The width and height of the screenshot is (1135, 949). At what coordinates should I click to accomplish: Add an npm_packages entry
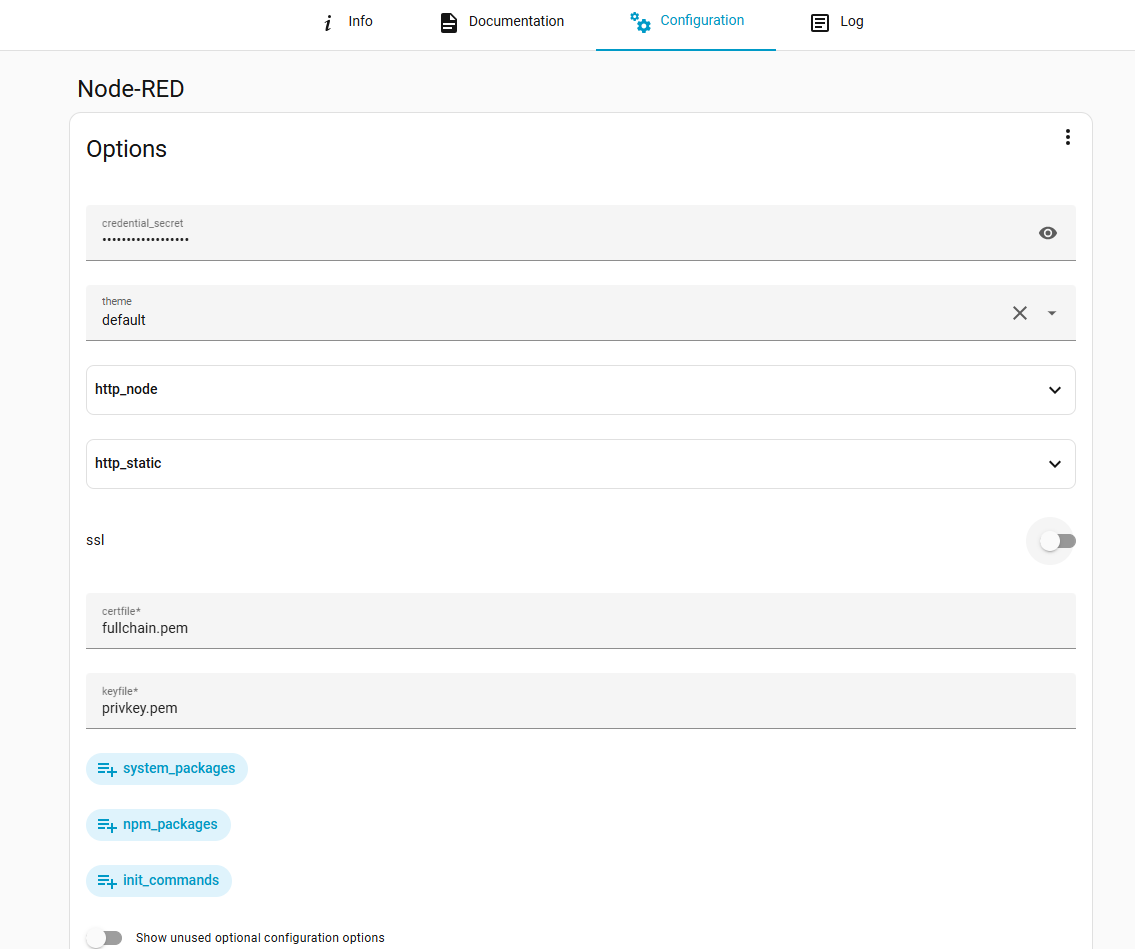170,825
